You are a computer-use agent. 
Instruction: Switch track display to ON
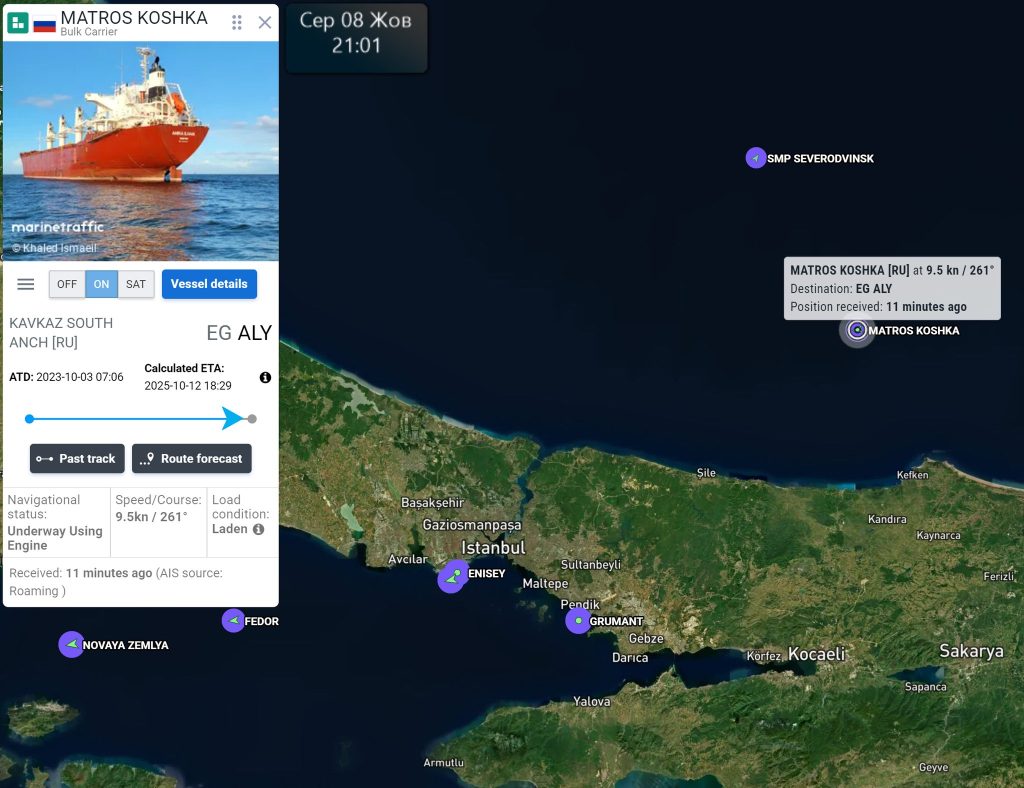(x=101, y=284)
